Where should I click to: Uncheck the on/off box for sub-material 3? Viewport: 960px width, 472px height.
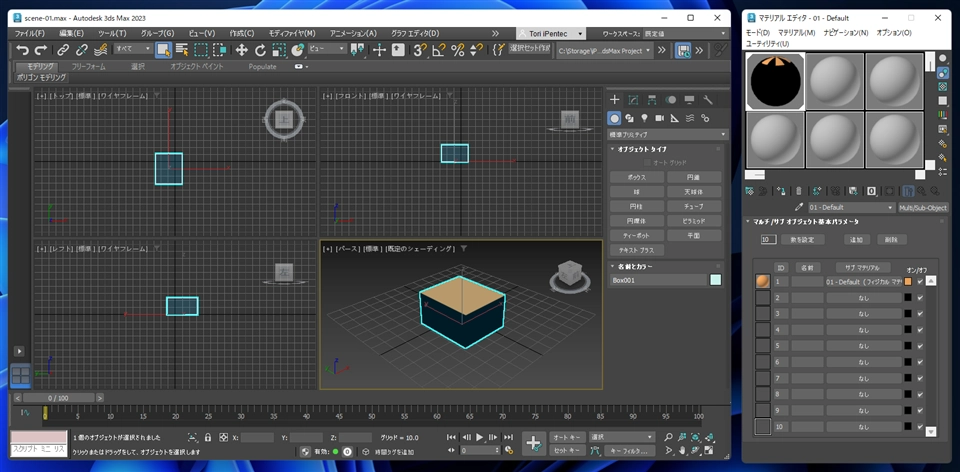920,313
